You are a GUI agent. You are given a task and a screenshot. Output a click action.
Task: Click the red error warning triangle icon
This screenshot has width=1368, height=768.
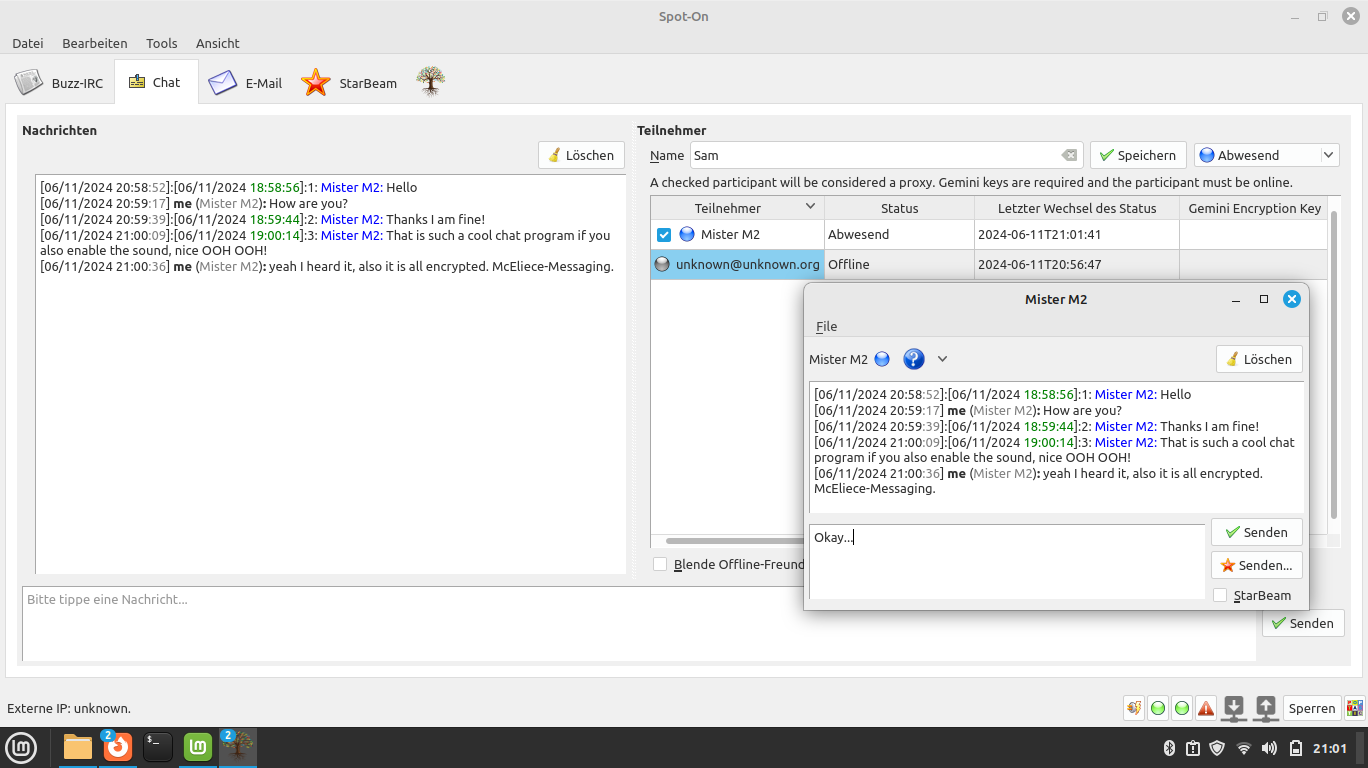[x=1206, y=707]
